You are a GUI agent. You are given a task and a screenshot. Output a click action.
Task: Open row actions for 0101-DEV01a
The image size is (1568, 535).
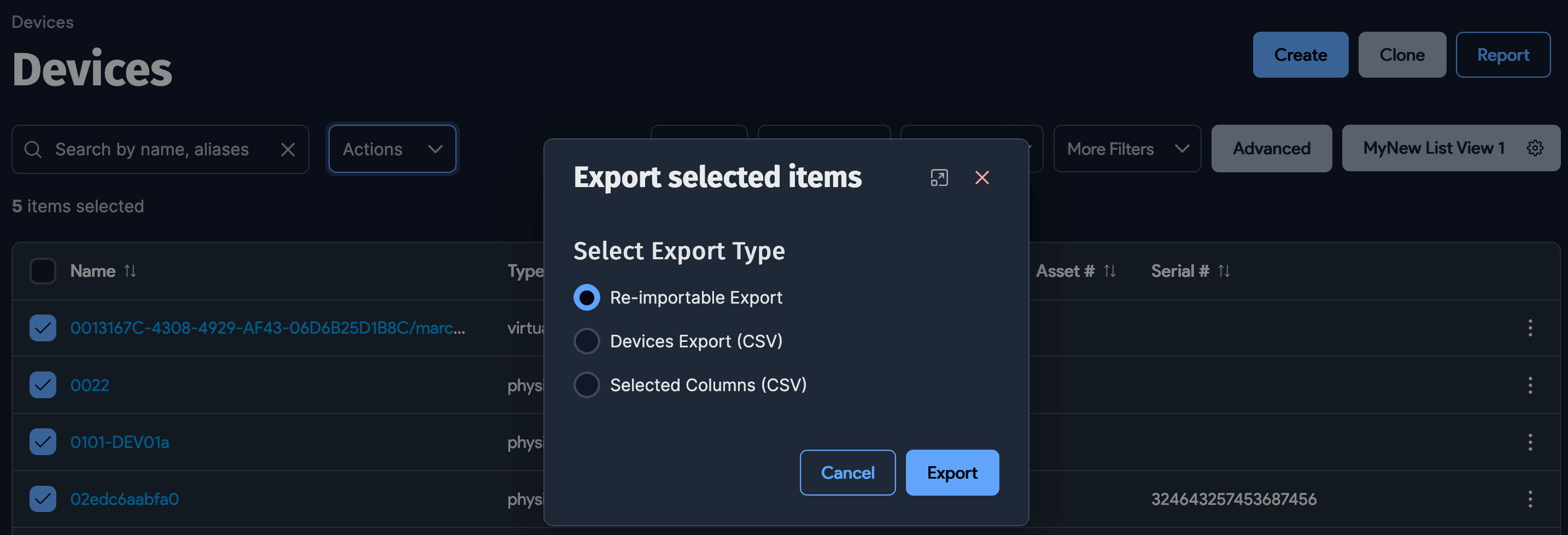pos(1530,442)
